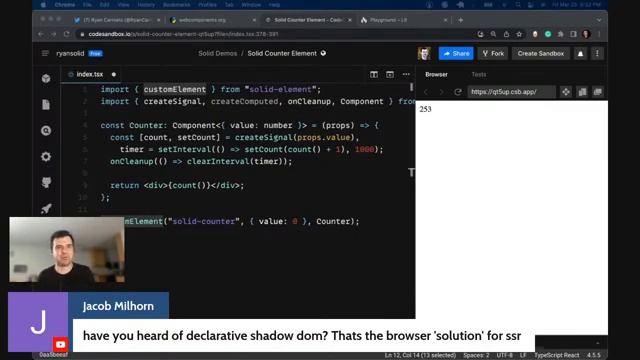Click the webcam video thumbnail
Viewport: 640px width, 360px height.
coord(67,250)
